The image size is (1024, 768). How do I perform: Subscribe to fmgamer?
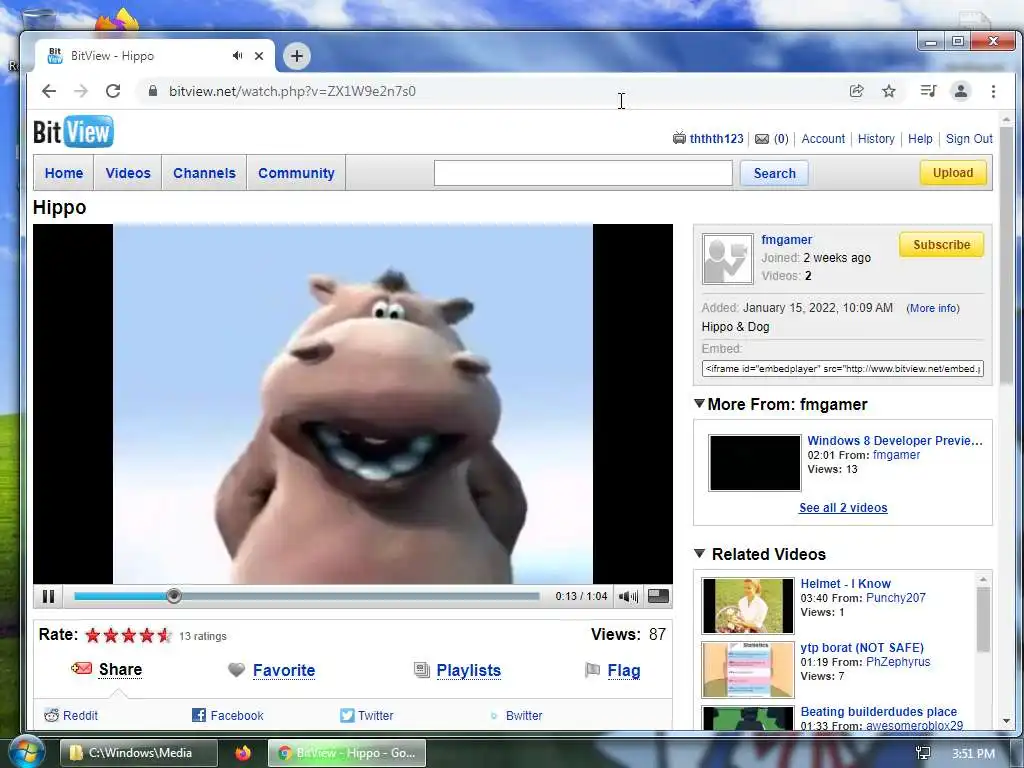pos(941,244)
